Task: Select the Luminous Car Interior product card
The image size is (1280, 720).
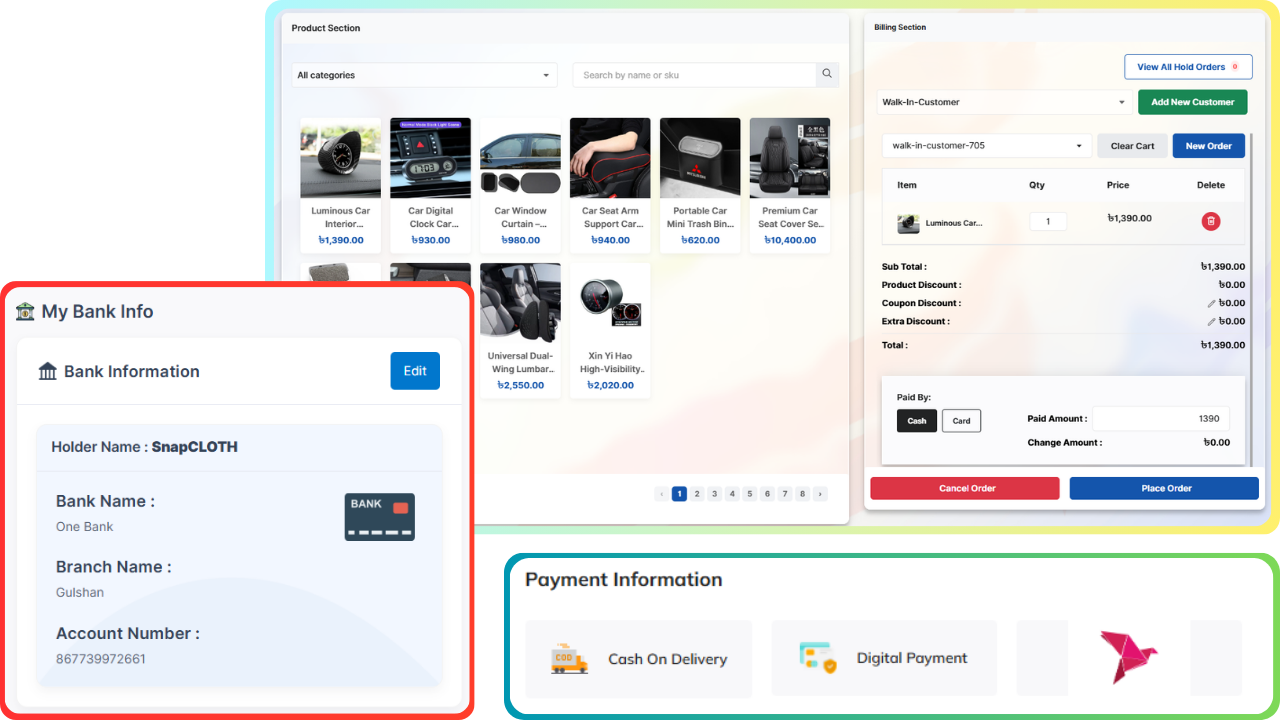Action: 340,185
